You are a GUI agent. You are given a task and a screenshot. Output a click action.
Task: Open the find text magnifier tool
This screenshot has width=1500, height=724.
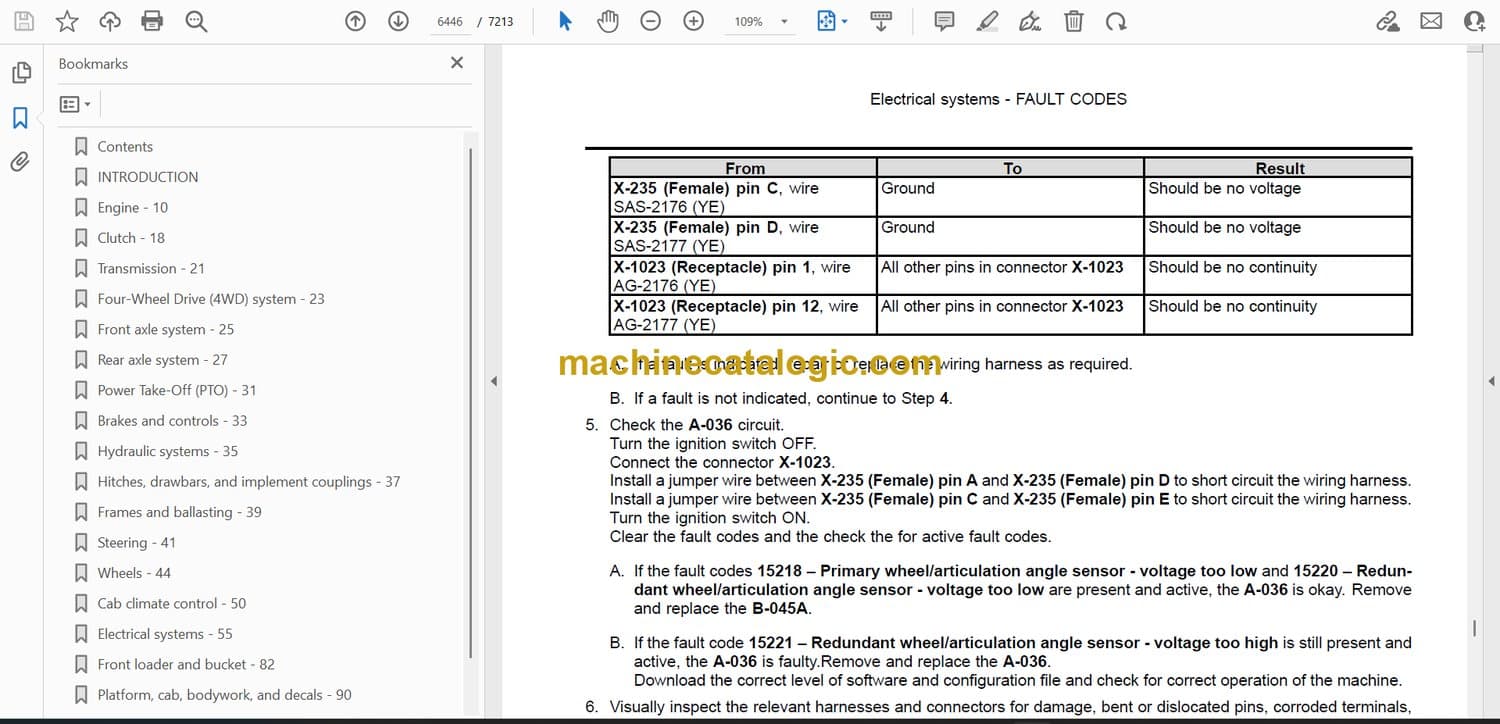(x=196, y=21)
